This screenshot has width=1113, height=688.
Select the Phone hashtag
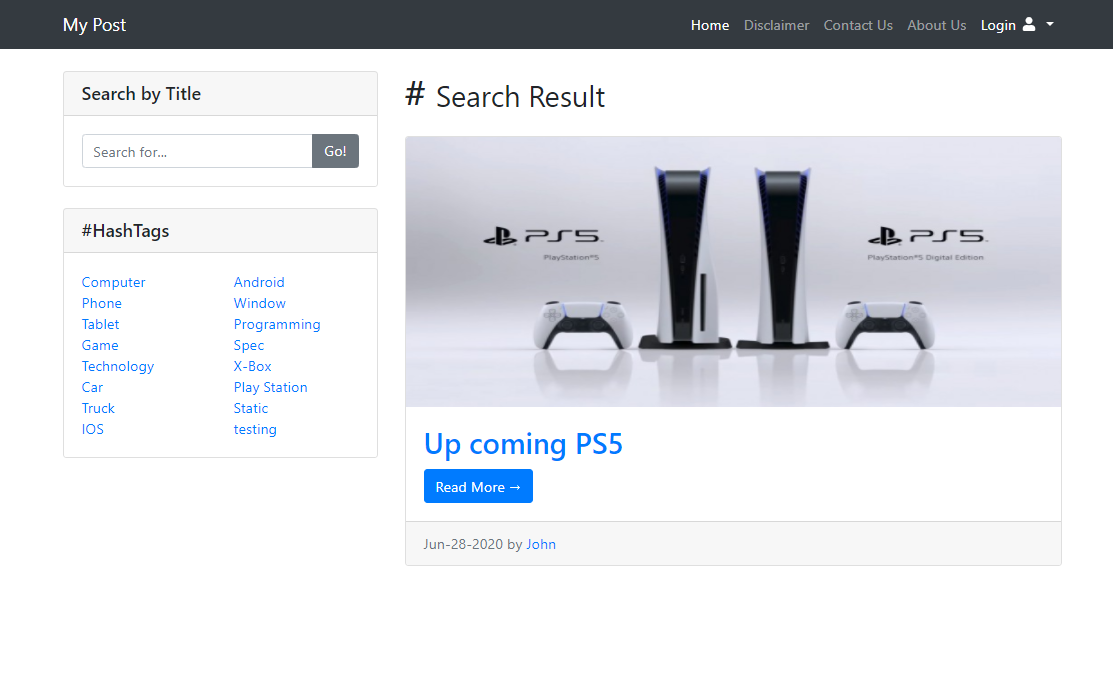(102, 303)
